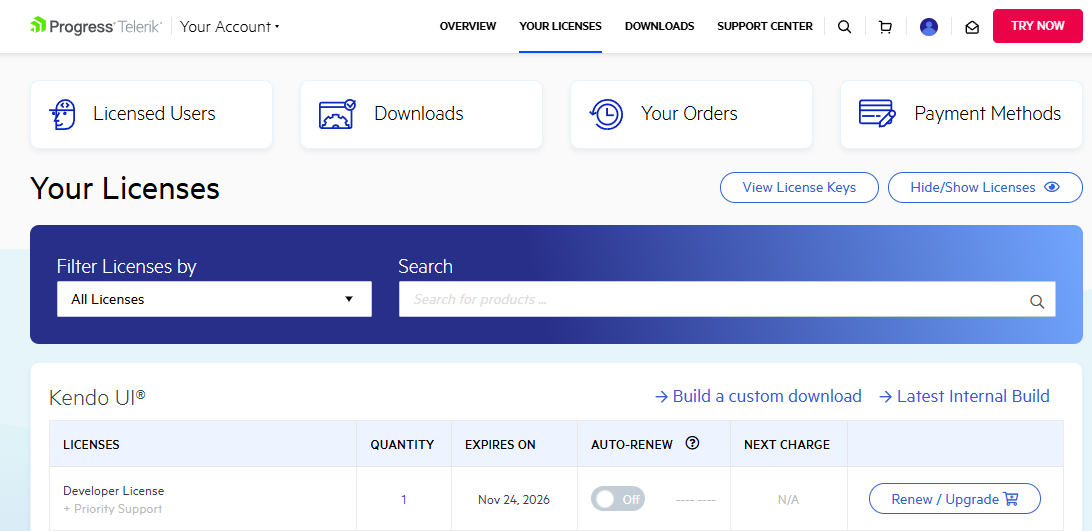Click the + Priority Support text

click(112, 509)
